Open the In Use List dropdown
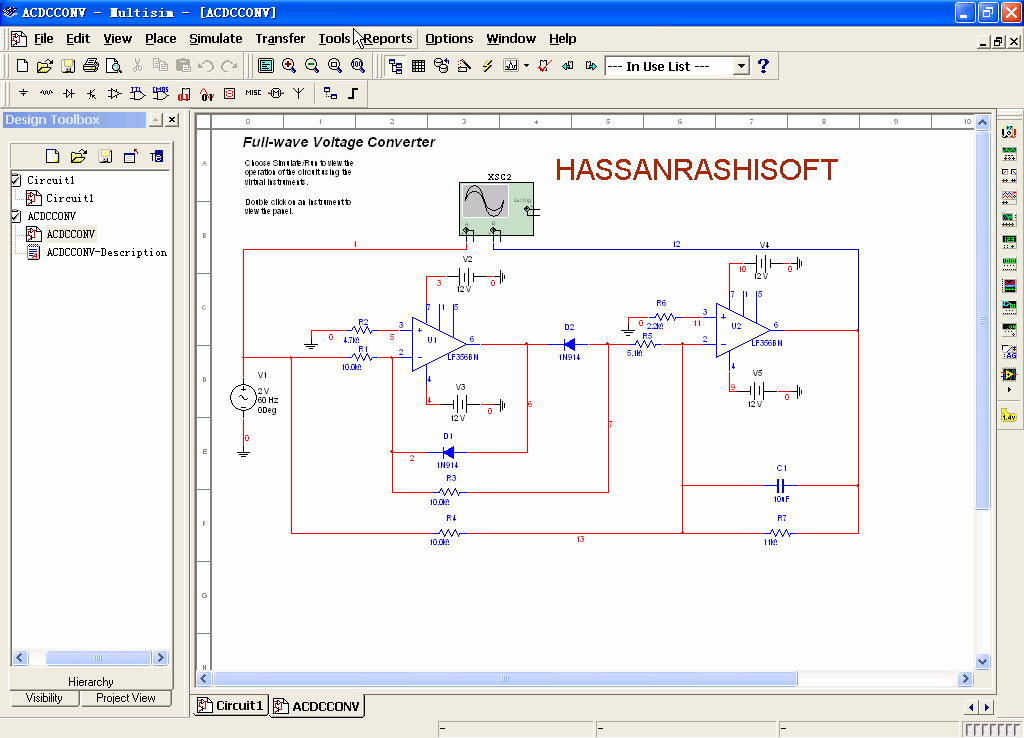Screen dimensions: 1024x738 741,66
